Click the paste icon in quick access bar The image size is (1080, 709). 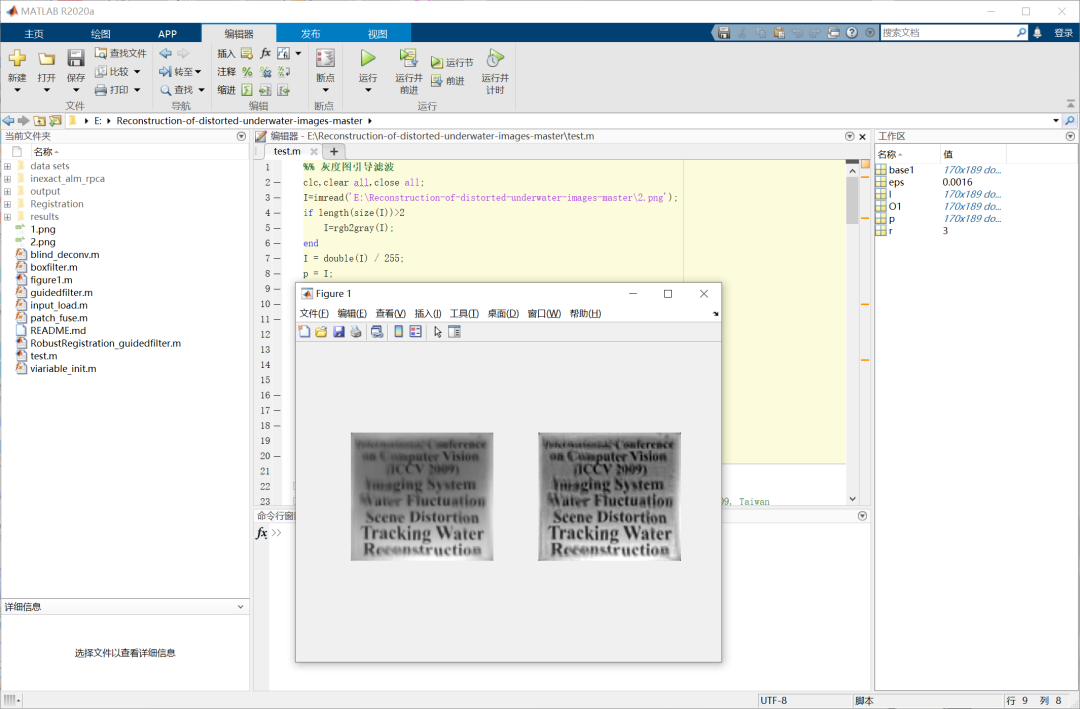779,32
